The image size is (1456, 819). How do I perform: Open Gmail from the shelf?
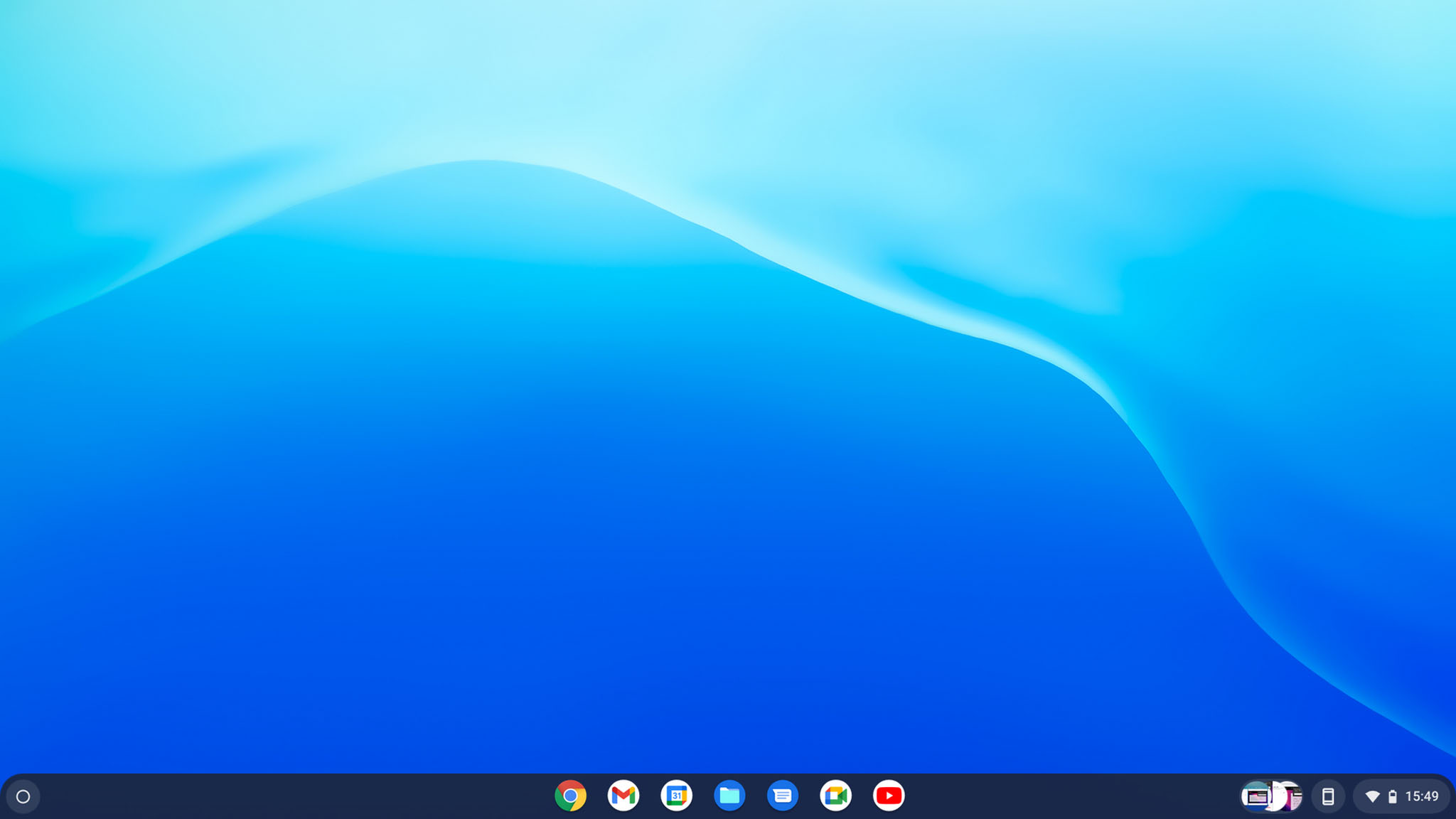pyautogui.click(x=623, y=796)
